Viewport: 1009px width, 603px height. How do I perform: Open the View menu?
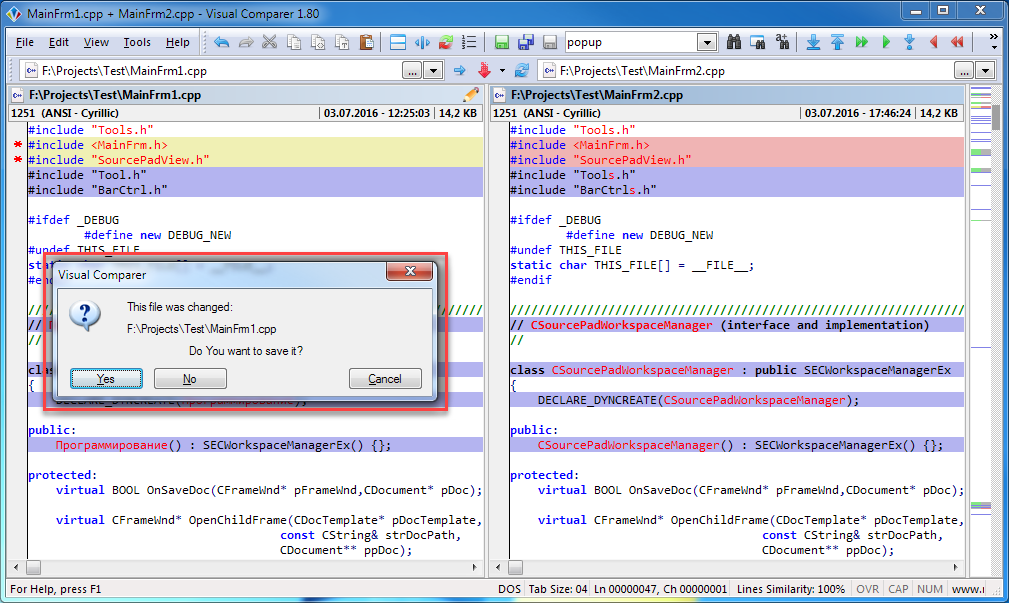(x=96, y=42)
